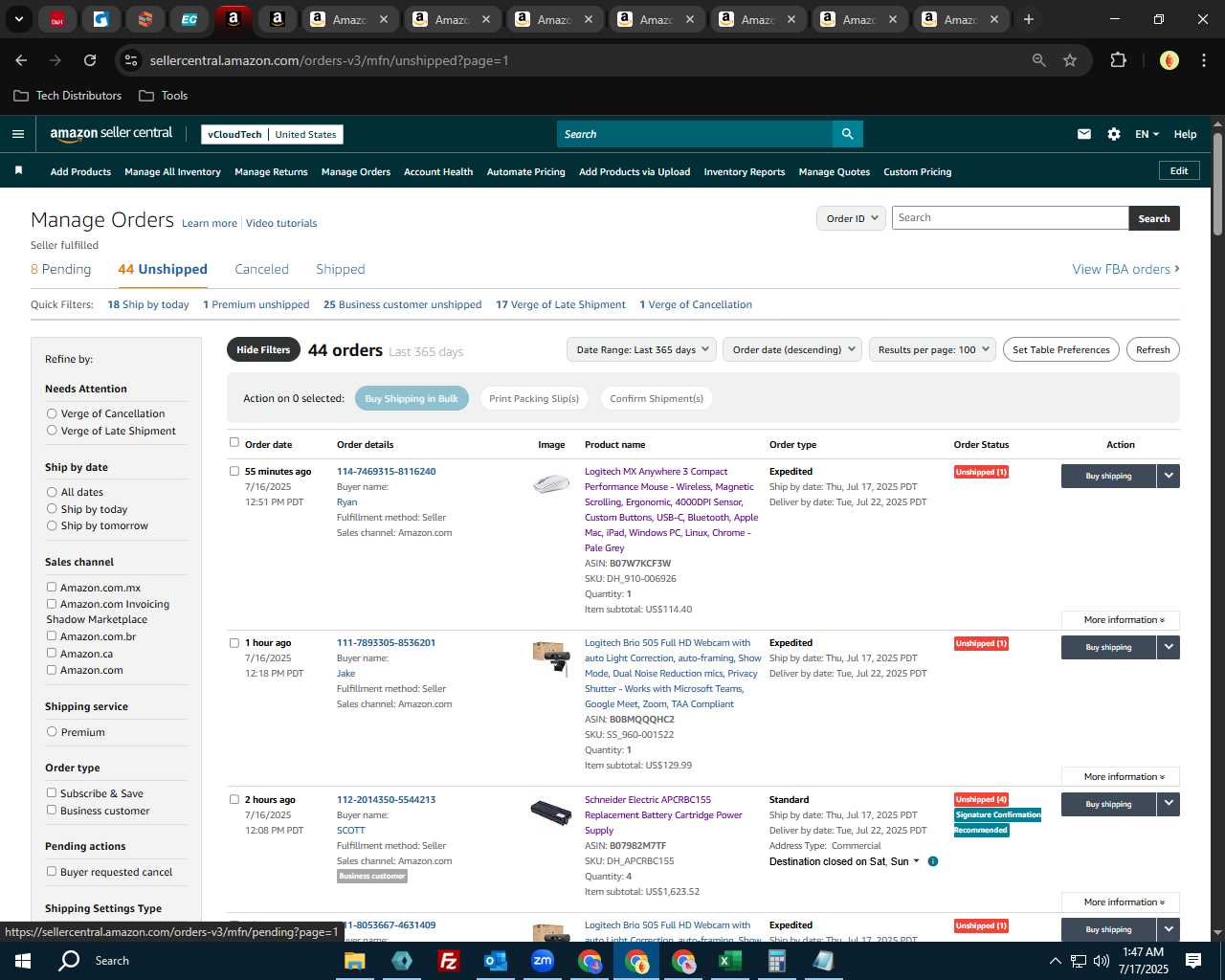Open the Order ID search type dropdown
The height and width of the screenshot is (980, 1225).
(x=852, y=218)
